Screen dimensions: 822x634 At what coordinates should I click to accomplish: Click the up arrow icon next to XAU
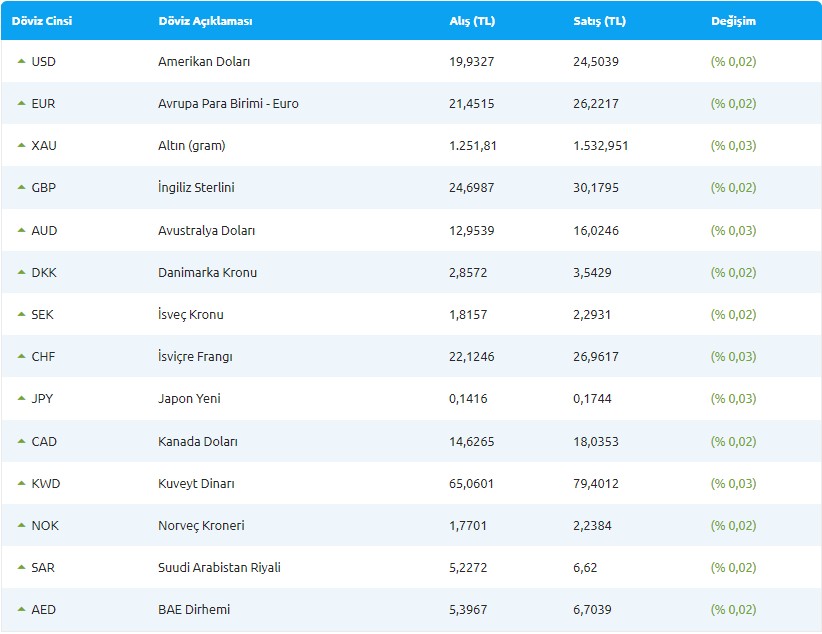click(x=21, y=145)
